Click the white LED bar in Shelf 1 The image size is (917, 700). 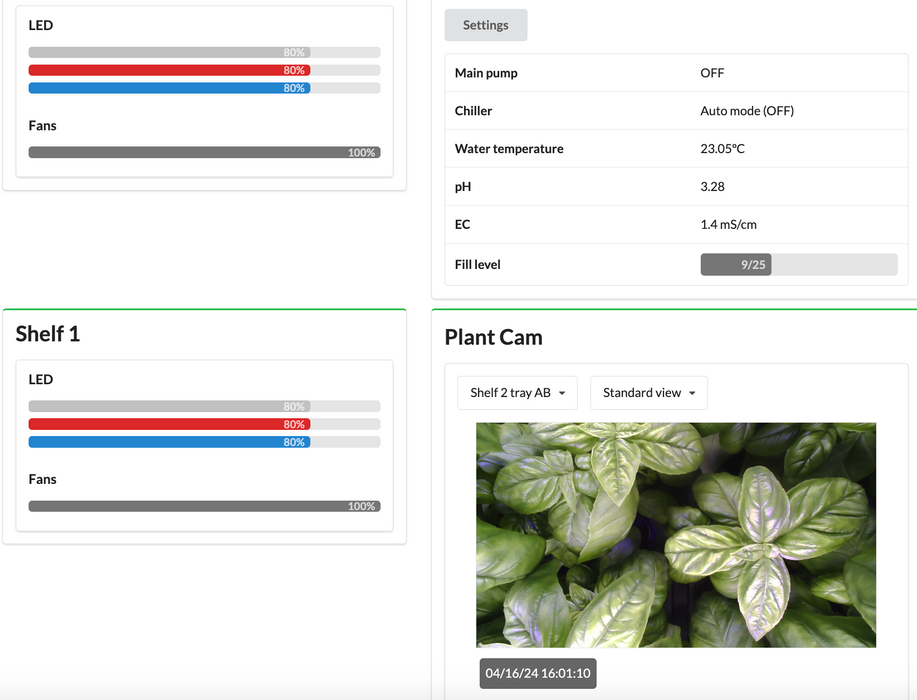tap(204, 407)
